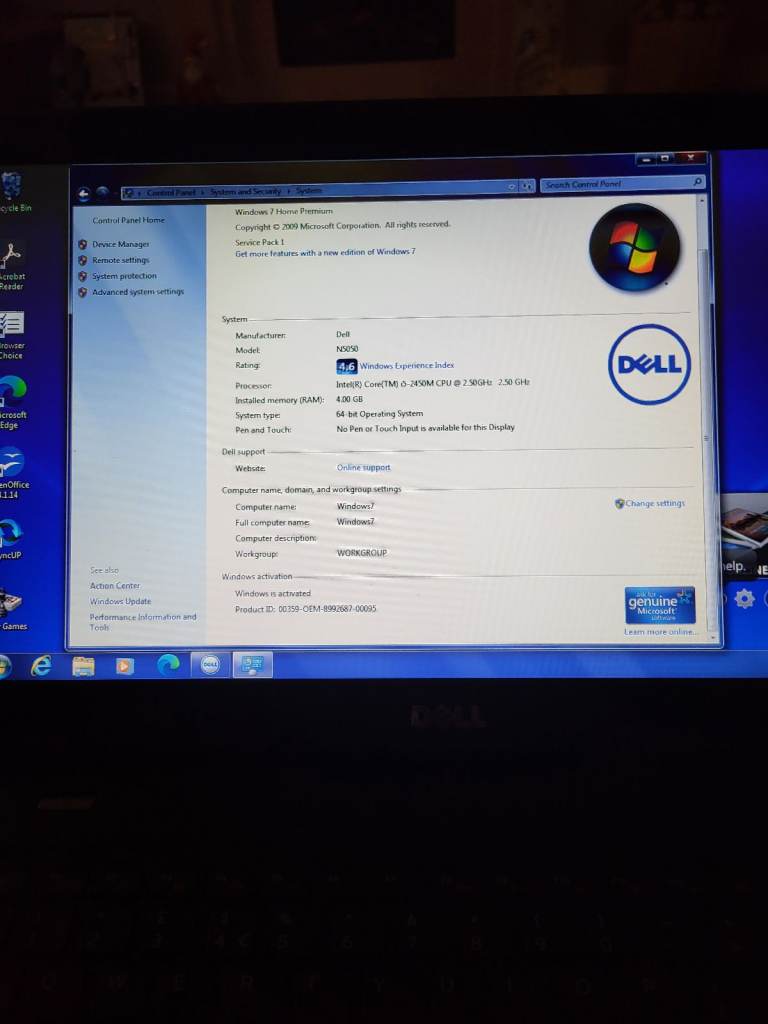The image size is (768, 1024).
Task: Launch Windows Media Player from taskbar
Action: click(125, 665)
